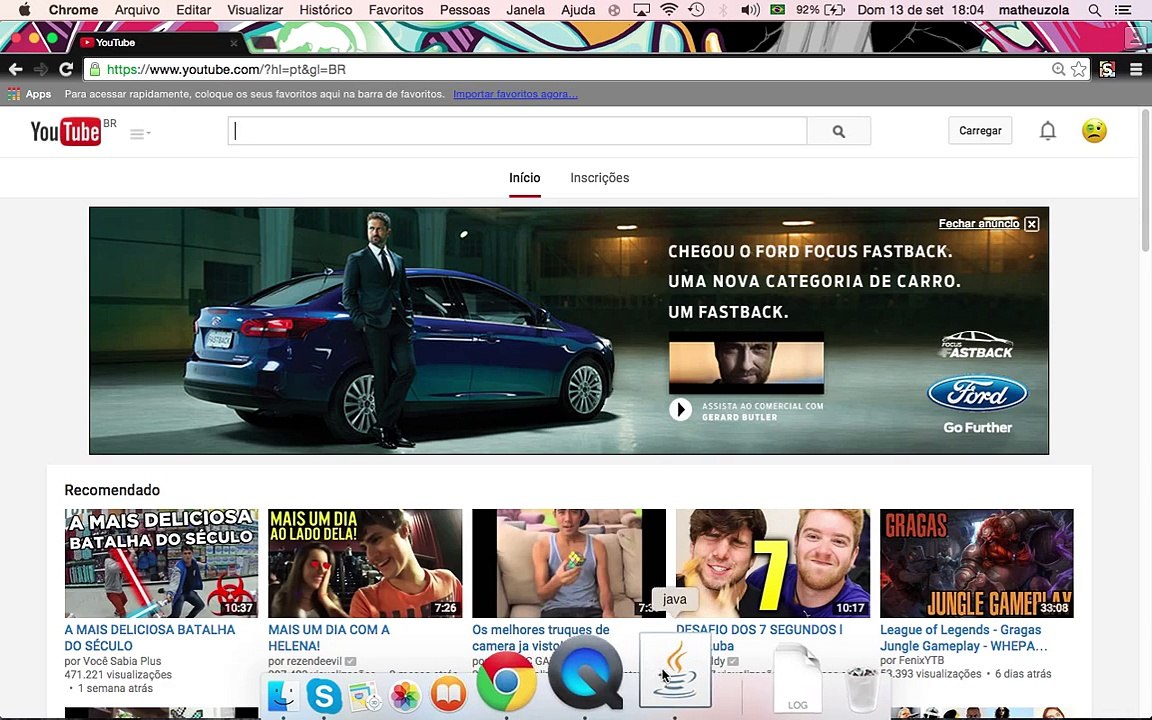
Task: Open the Histórico menu
Action: point(325,10)
